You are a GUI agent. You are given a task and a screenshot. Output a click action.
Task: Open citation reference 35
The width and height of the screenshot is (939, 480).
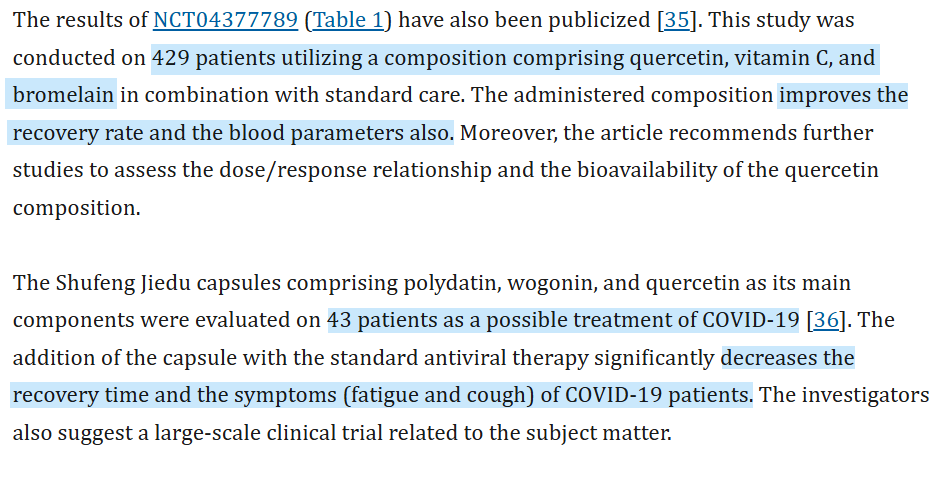click(x=677, y=20)
